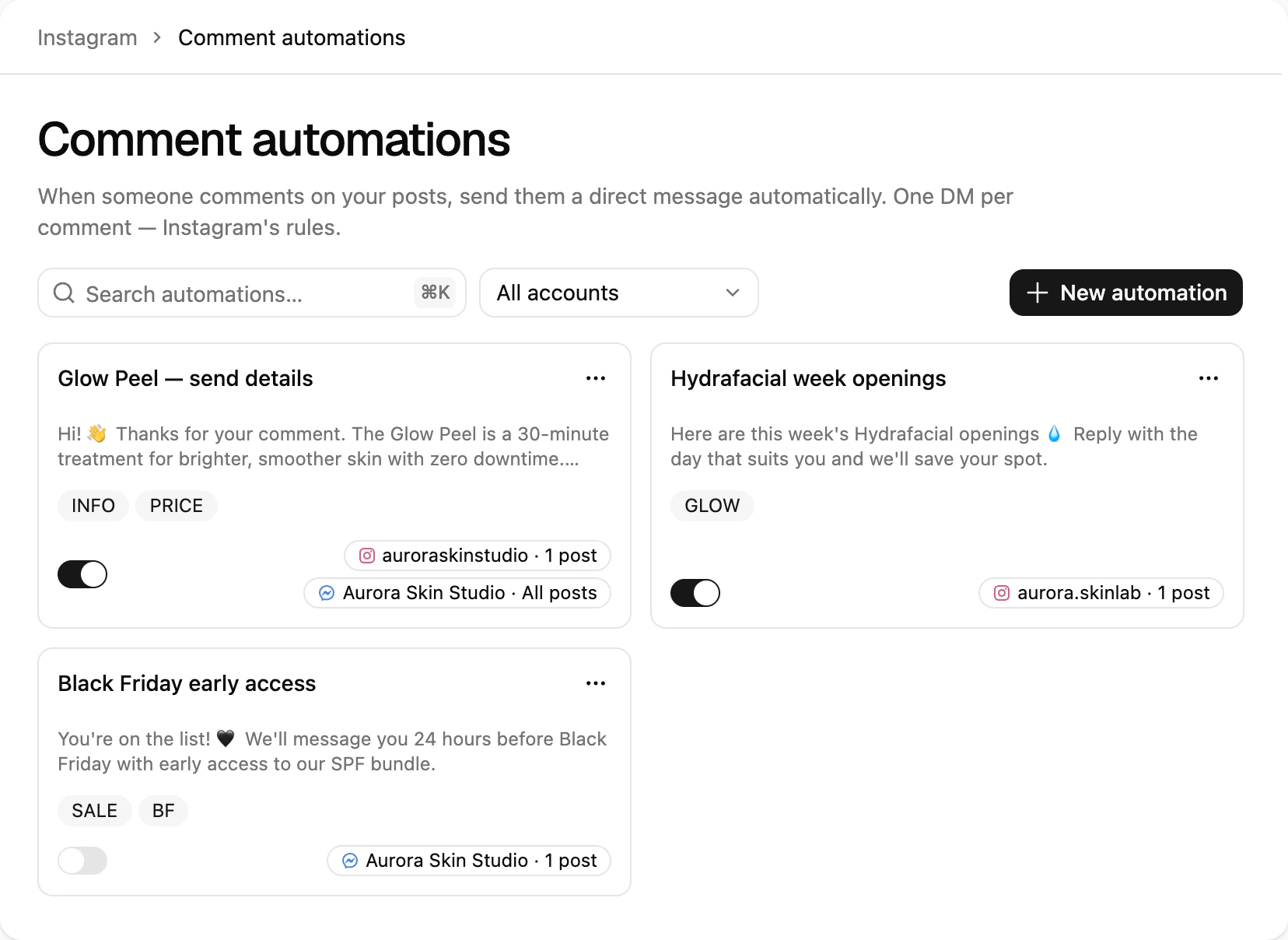Click the ⌘K shortcut badge
1288x940 pixels.
436,293
